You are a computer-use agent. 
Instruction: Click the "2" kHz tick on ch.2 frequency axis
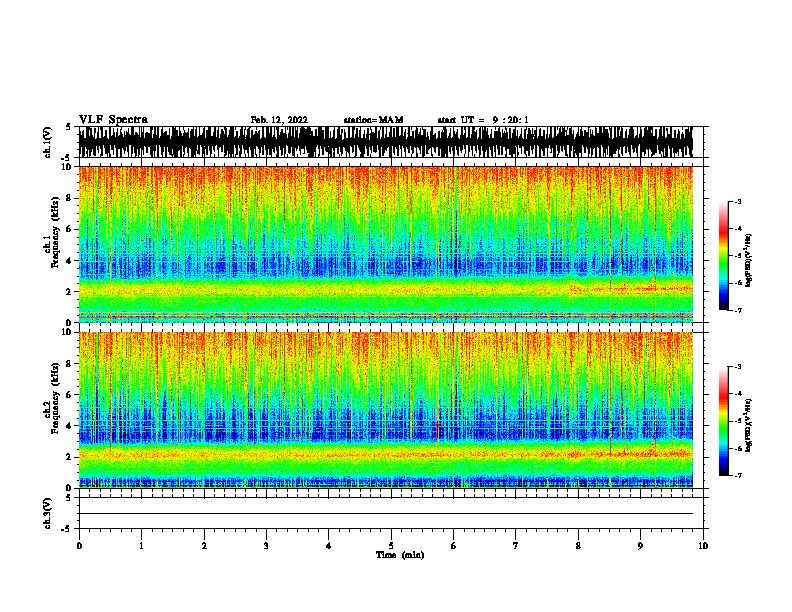70,457
